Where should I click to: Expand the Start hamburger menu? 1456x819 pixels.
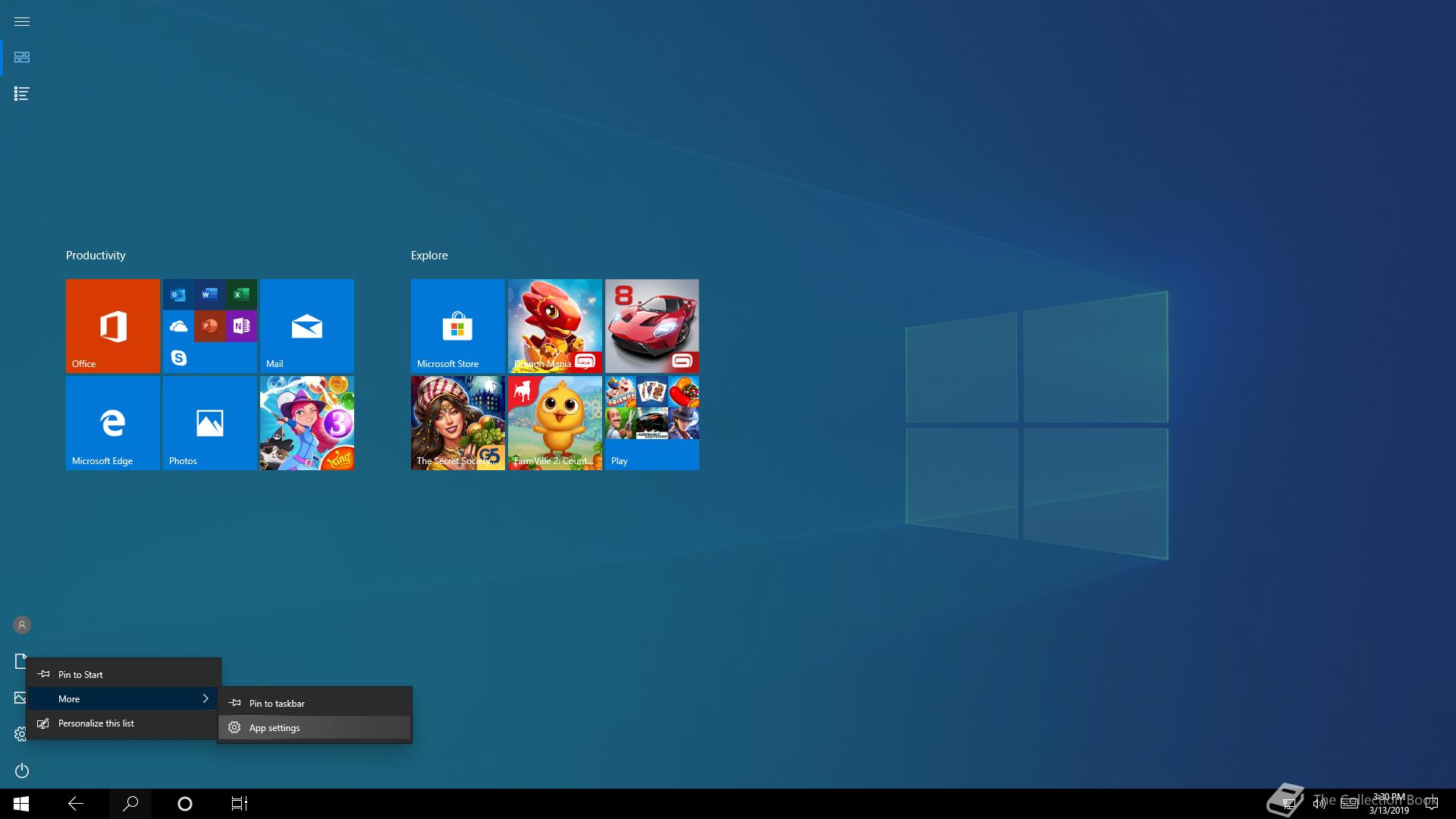pos(22,21)
